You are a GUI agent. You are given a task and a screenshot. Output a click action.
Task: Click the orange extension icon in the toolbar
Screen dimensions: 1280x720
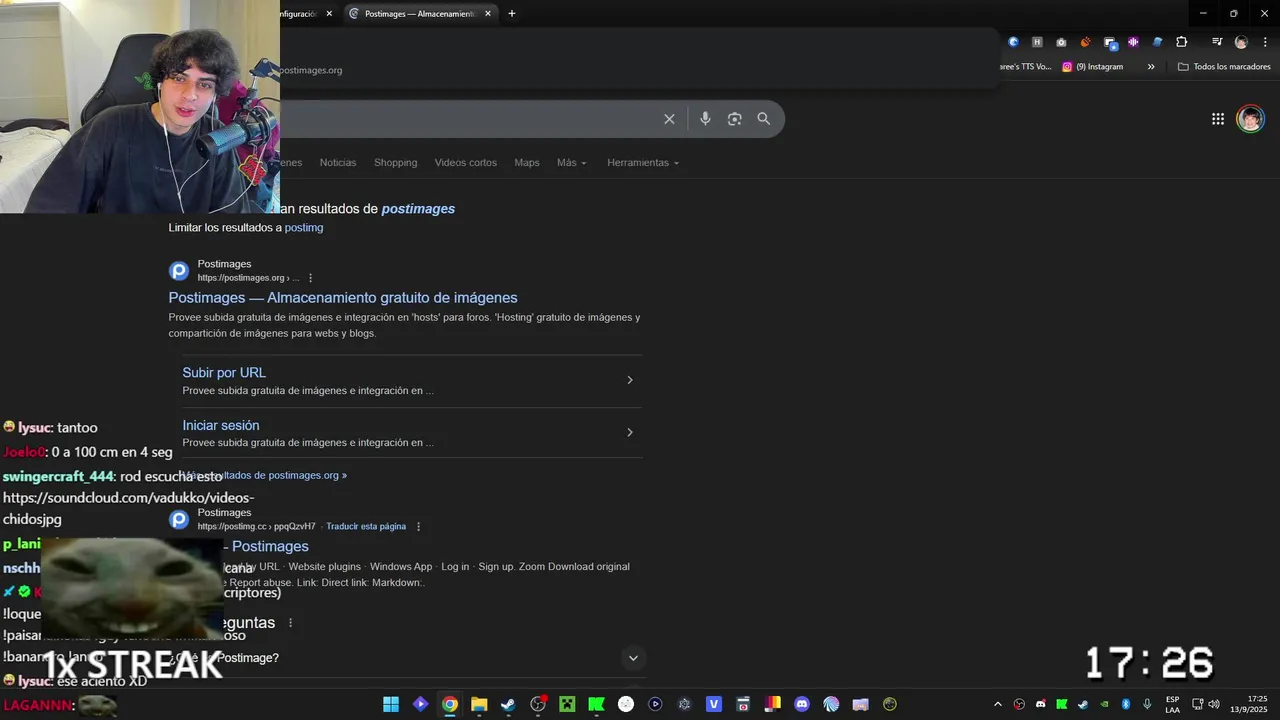click(1085, 42)
